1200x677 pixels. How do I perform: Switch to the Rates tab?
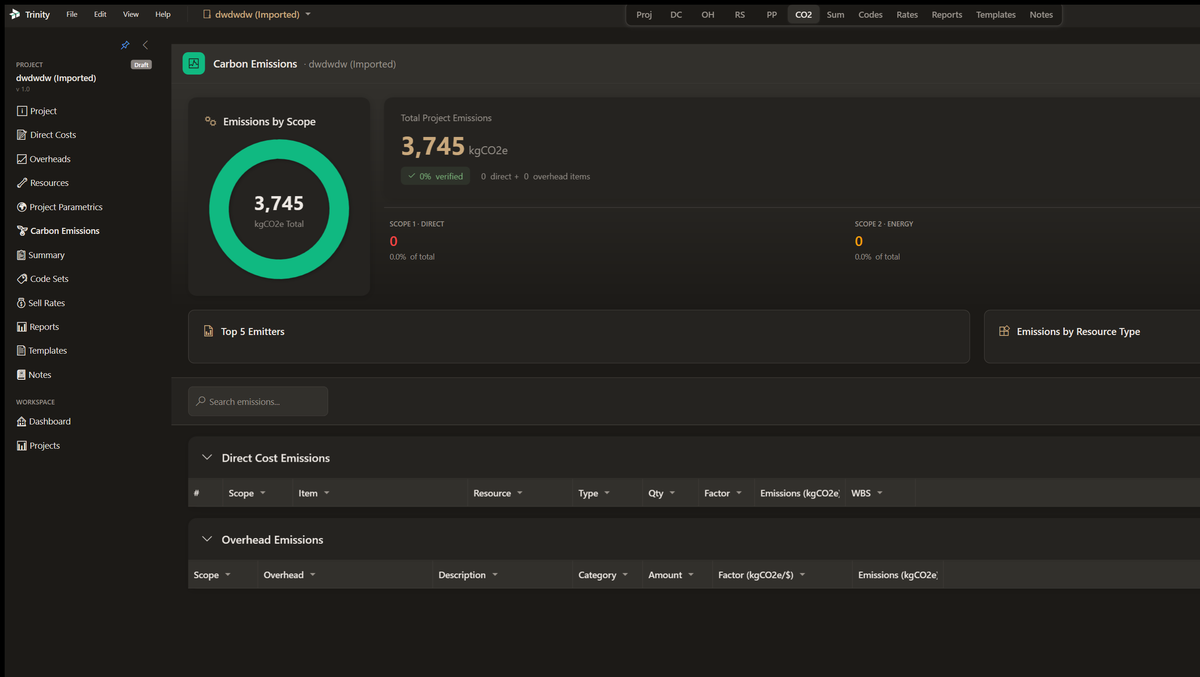(x=907, y=15)
